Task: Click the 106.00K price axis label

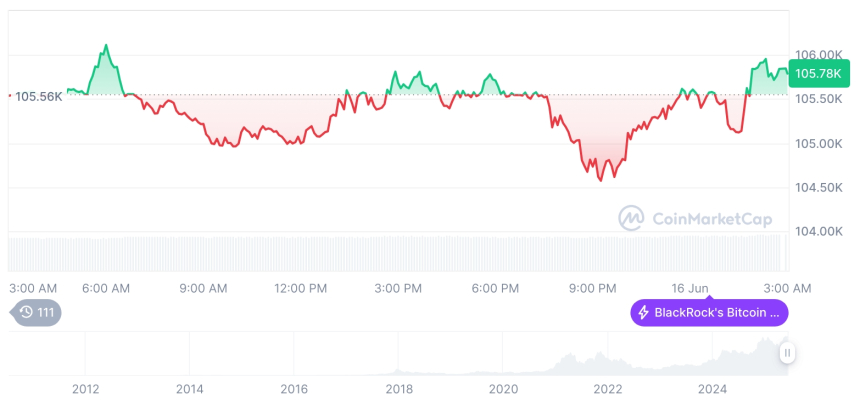Action: click(819, 54)
